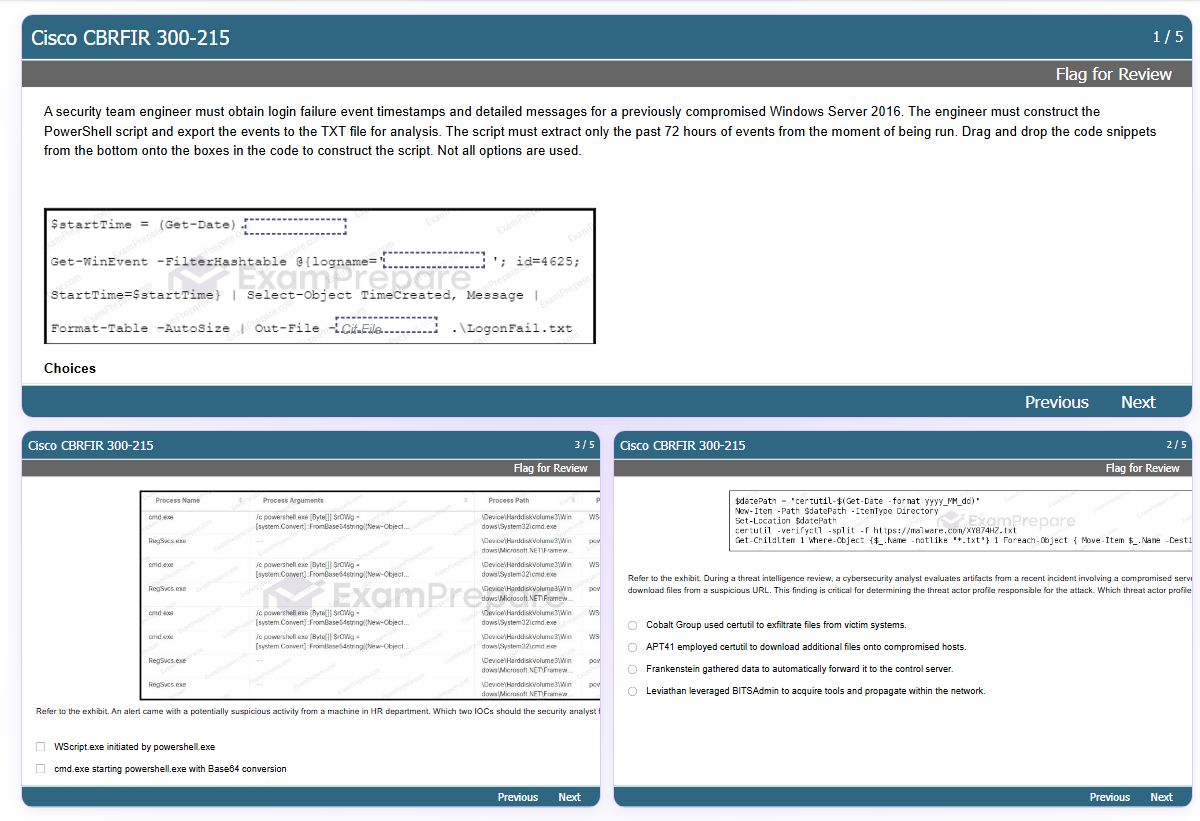Viewport: 1200px width, 821px height.
Task: Flag question 1 of 5 for review
Action: [1113, 74]
